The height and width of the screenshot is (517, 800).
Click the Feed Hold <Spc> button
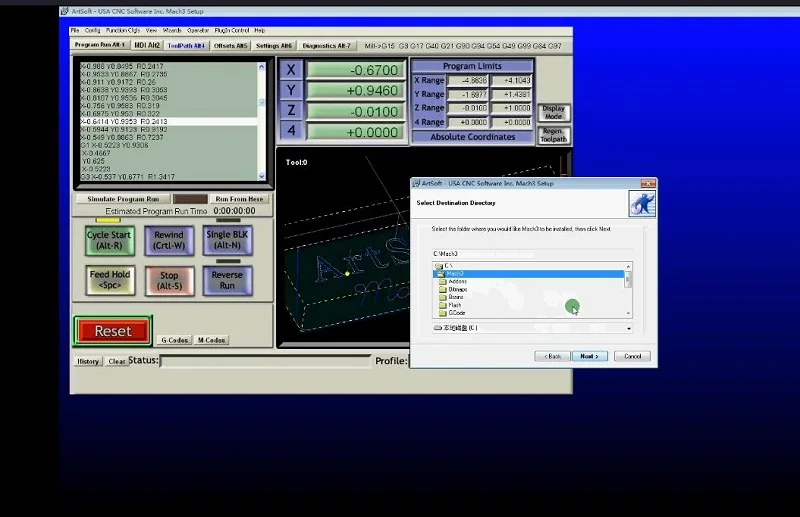(x=110, y=280)
